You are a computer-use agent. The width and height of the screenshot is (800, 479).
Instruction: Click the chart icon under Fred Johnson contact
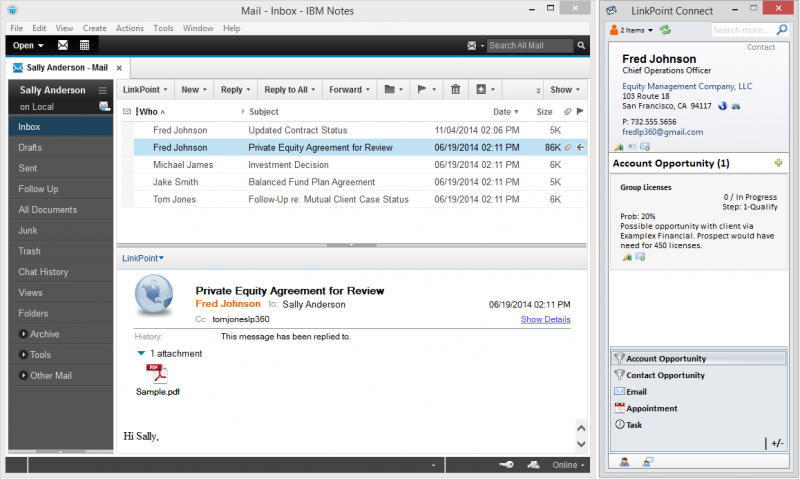[619, 147]
